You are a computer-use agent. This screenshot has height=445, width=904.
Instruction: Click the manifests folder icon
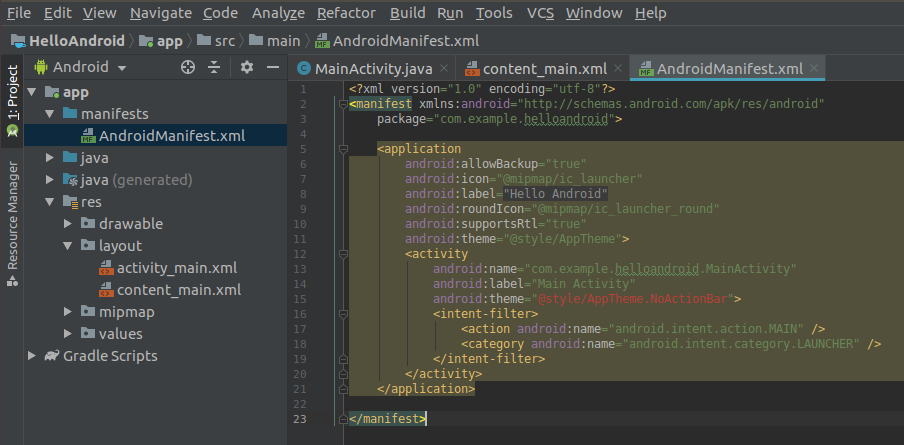[70, 114]
